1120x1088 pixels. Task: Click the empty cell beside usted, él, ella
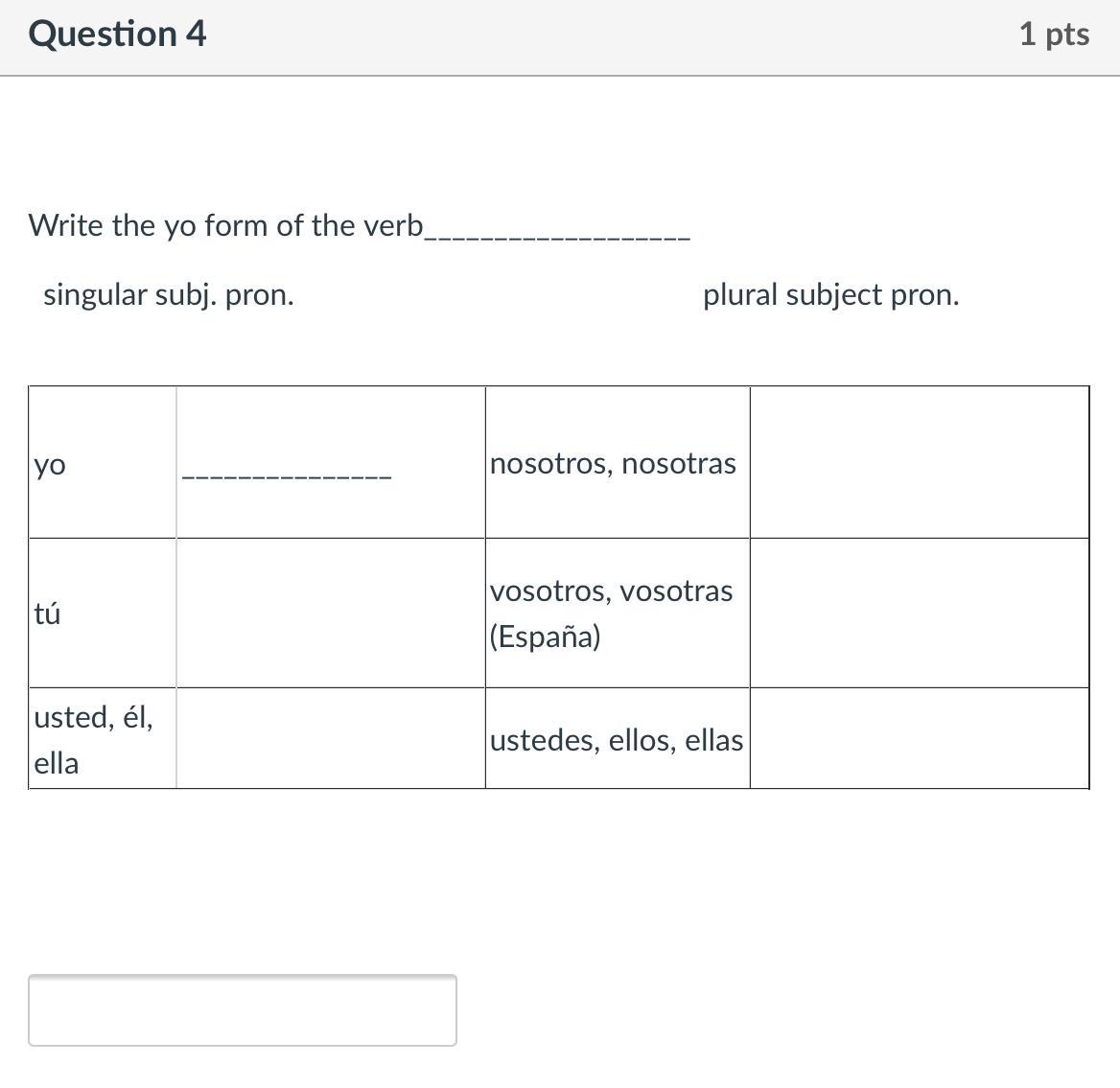point(330,738)
